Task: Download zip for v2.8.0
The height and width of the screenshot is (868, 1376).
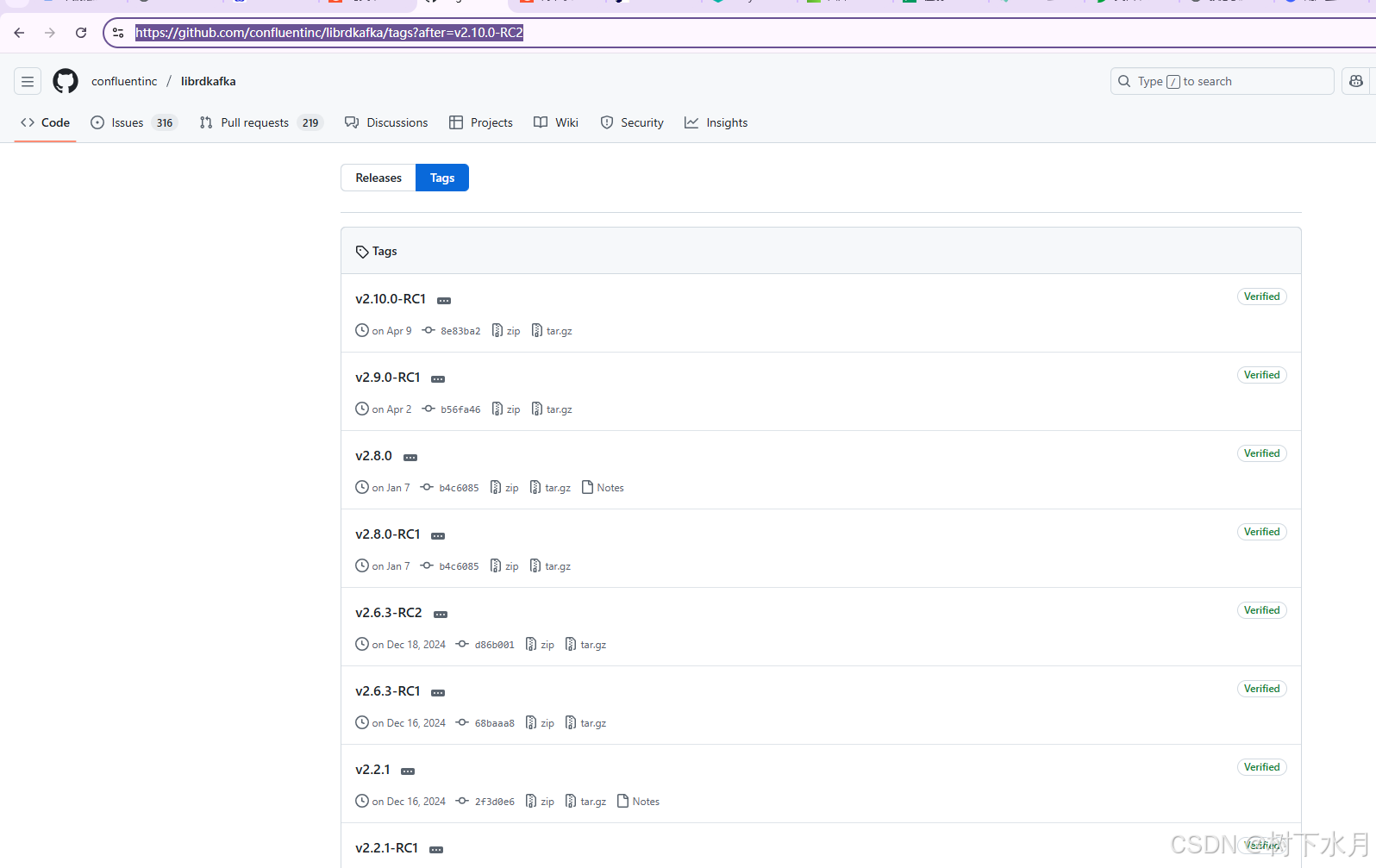Action: [504, 488]
